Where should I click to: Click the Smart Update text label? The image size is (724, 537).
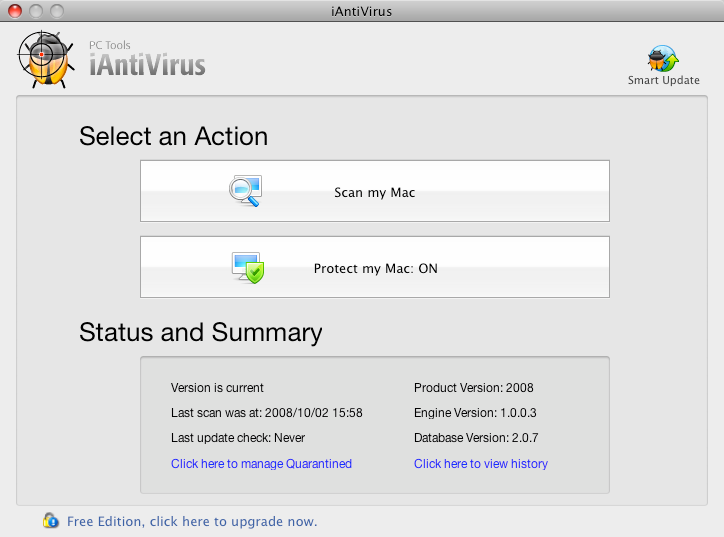point(663,81)
